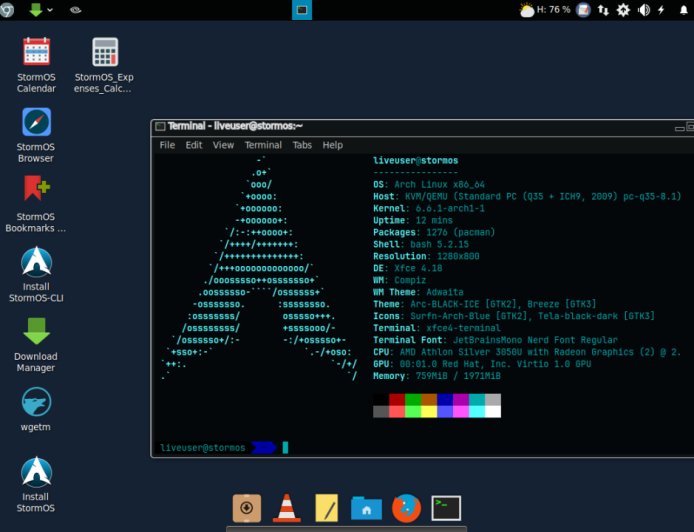694x532 pixels.
Task: Open the Edit menu in Terminal
Action: (194, 145)
